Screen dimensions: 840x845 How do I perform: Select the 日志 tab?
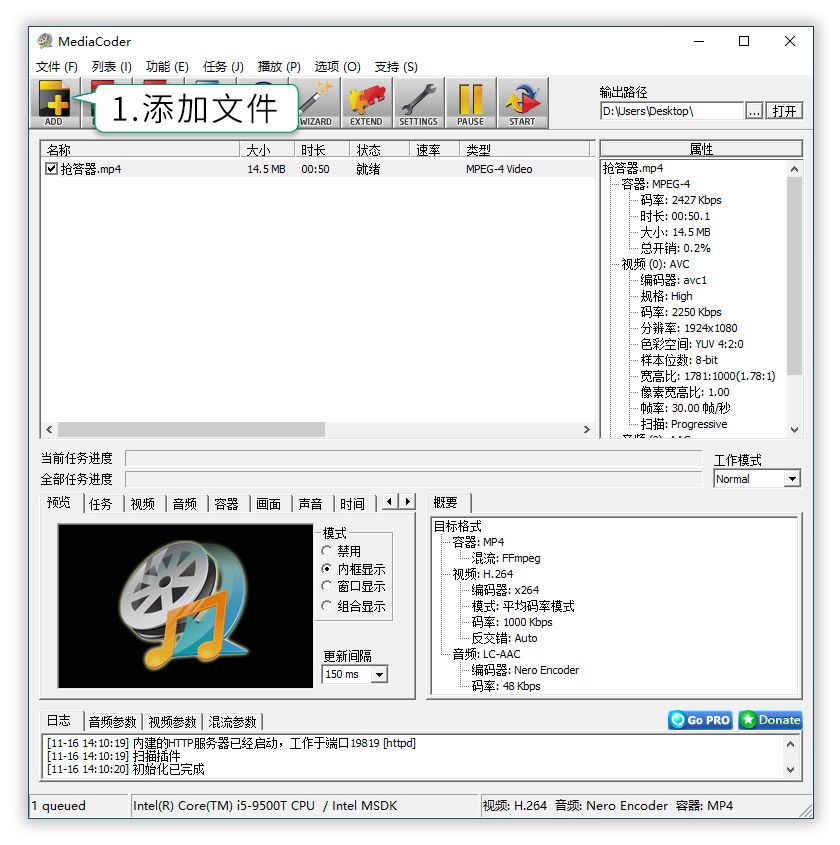59,721
